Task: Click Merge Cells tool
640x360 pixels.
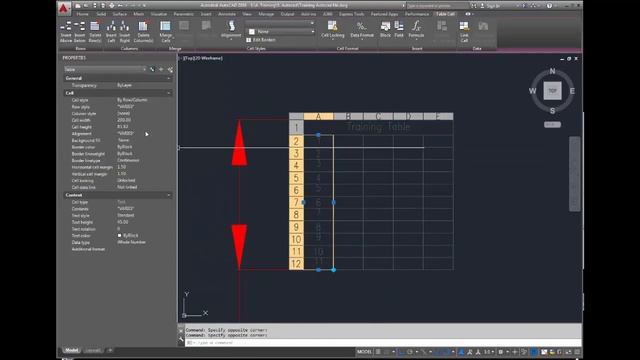Action: coord(165,32)
